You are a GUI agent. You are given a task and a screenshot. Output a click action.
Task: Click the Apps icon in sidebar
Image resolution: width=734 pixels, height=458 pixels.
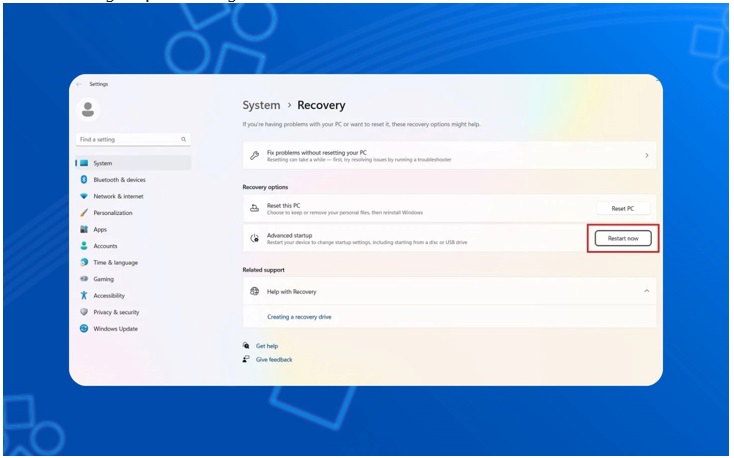click(84, 229)
